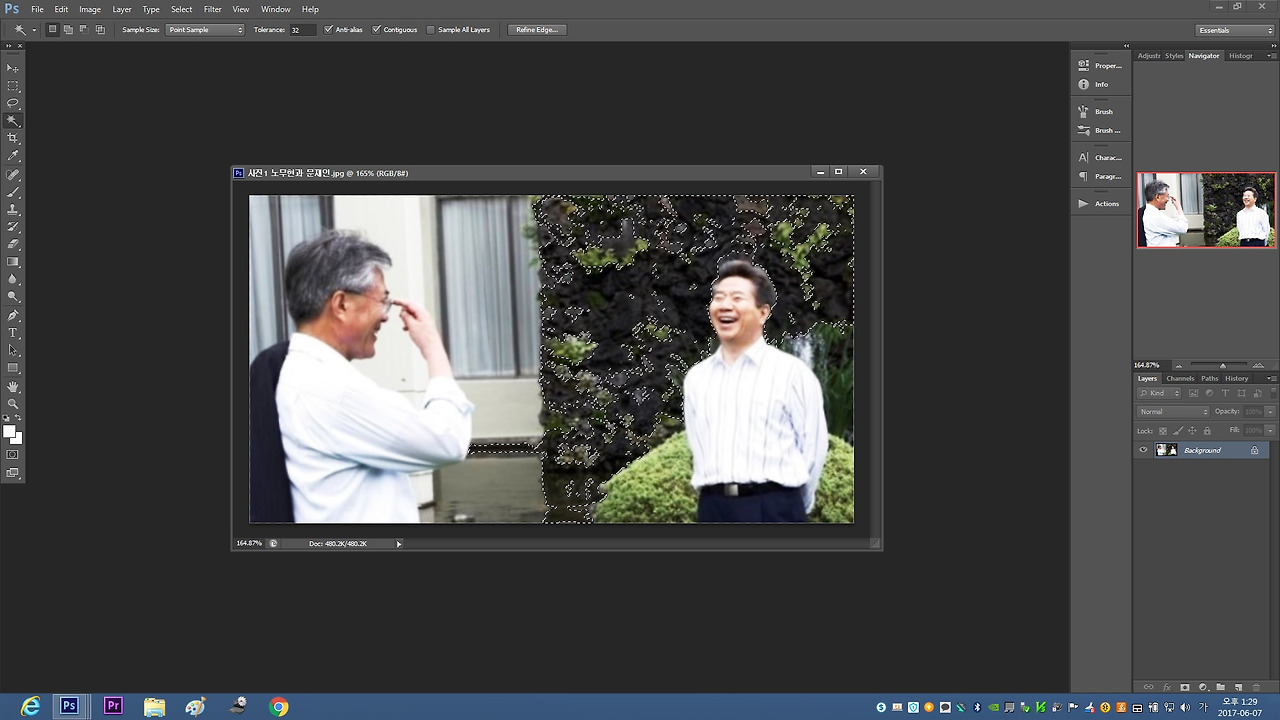
Task: Select the Magic Wand tool in the toolbox
Action: point(13,121)
